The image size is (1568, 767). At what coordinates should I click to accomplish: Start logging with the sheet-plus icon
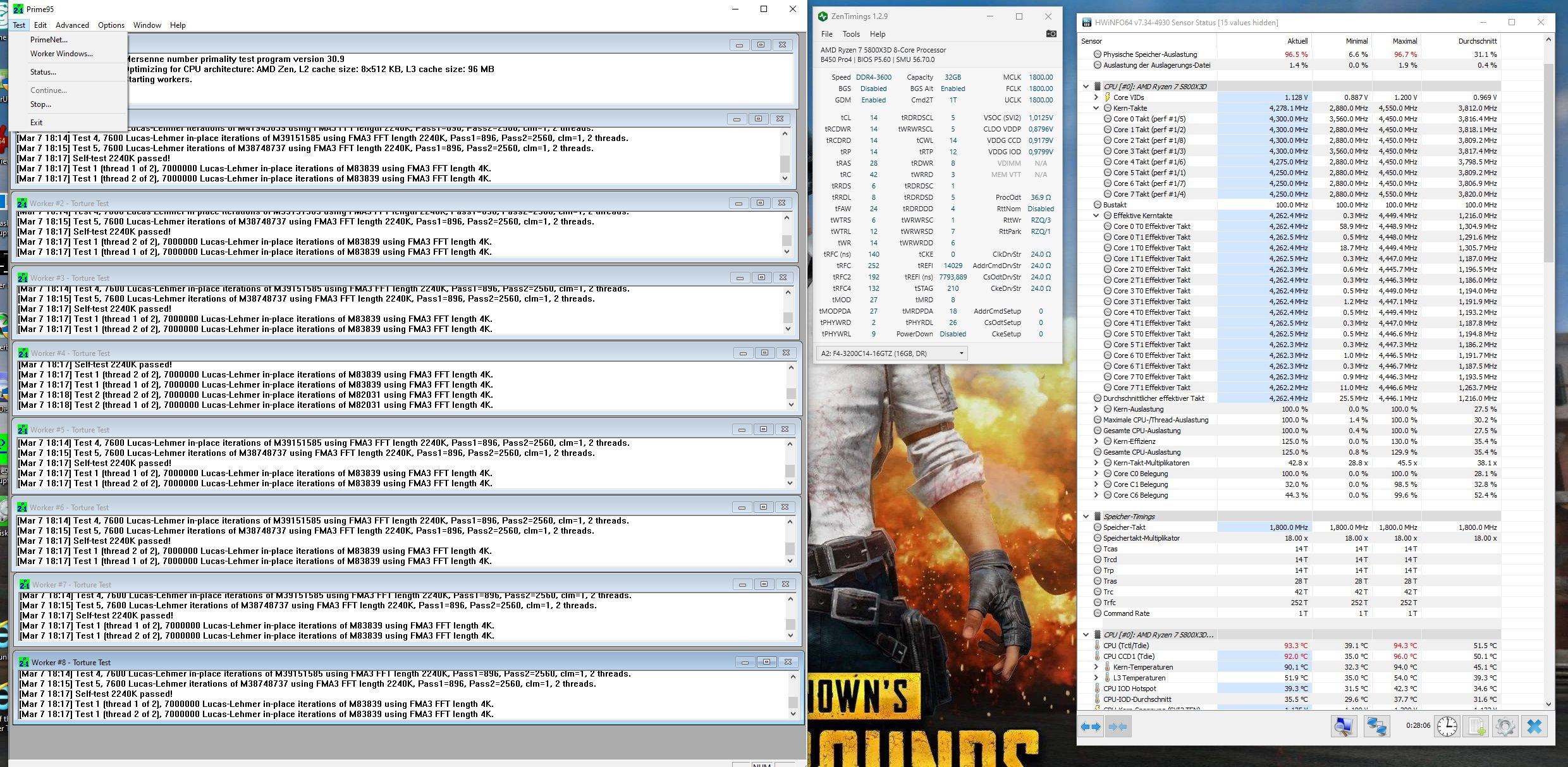click(1476, 727)
